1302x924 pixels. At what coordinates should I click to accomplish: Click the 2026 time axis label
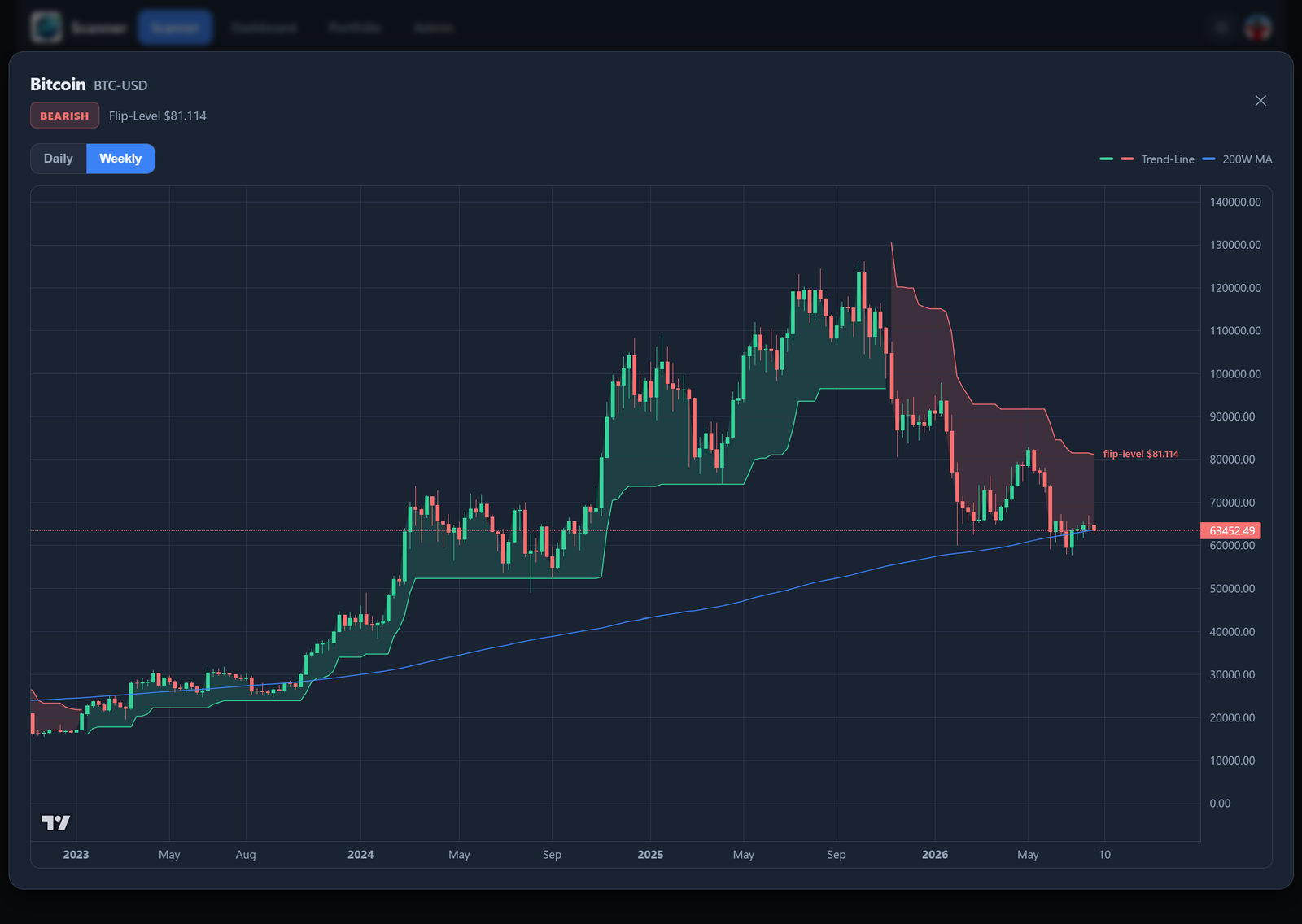click(x=935, y=855)
